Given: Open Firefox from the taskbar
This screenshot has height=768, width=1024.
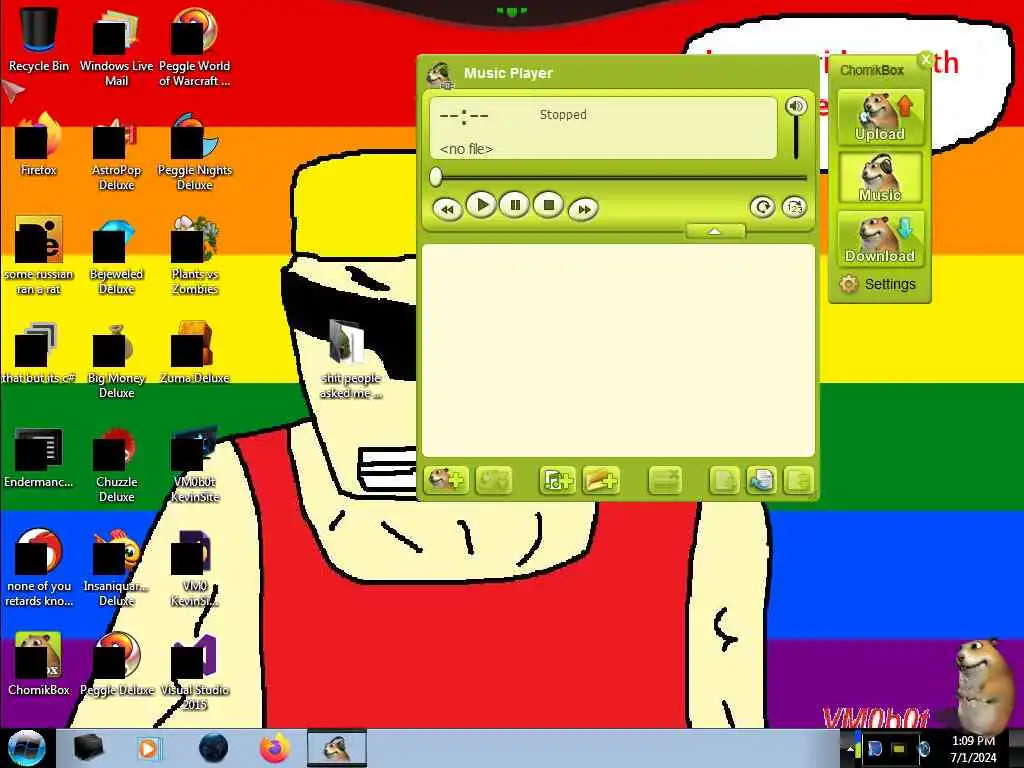Looking at the screenshot, I should pos(275,748).
